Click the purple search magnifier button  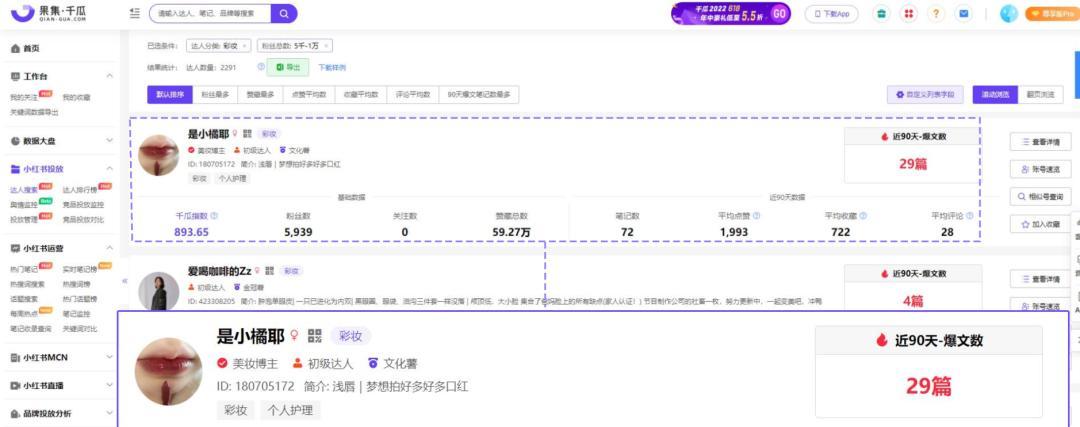(x=284, y=13)
